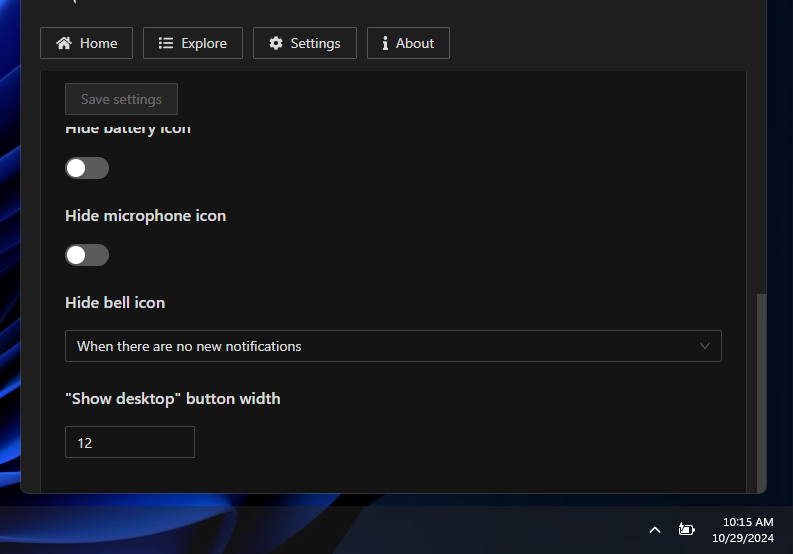The height and width of the screenshot is (554, 793).
Task: Click the house icon on Home button
Action: pyautogui.click(x=64, y=43)
